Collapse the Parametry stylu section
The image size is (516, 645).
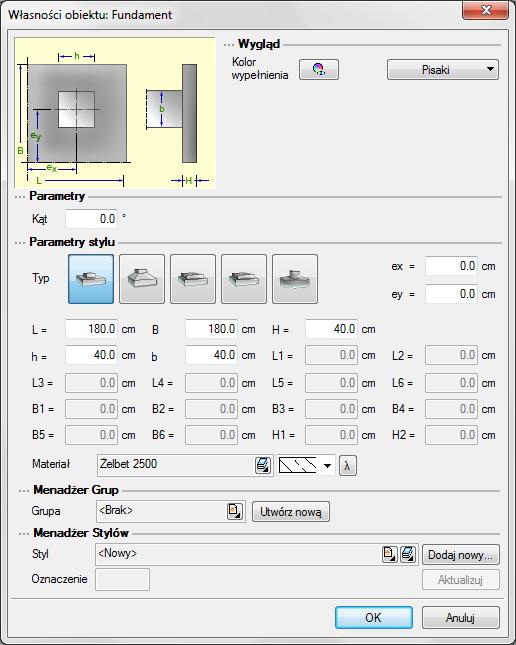(x=20, y=243)
